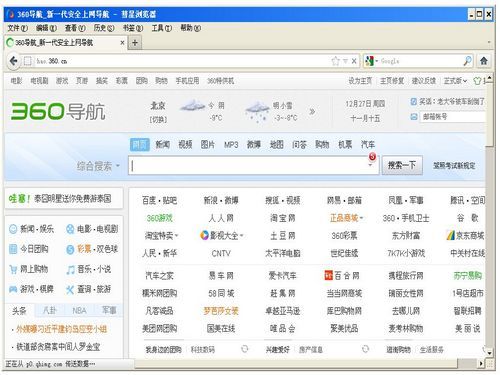Switch to the NBA news tab
The height and width of the screenshot is (375, 500).
click(79, 311)
